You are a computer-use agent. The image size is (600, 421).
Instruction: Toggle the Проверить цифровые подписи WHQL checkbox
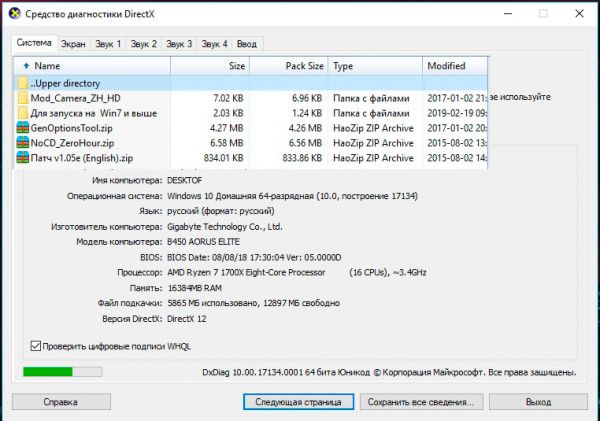(x=36, y=346)
